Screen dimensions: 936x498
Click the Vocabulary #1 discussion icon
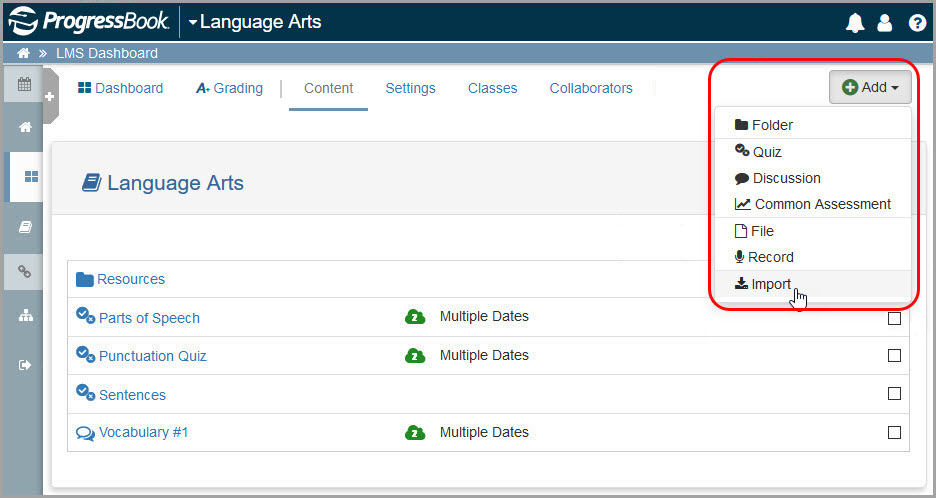click(85, 433)
